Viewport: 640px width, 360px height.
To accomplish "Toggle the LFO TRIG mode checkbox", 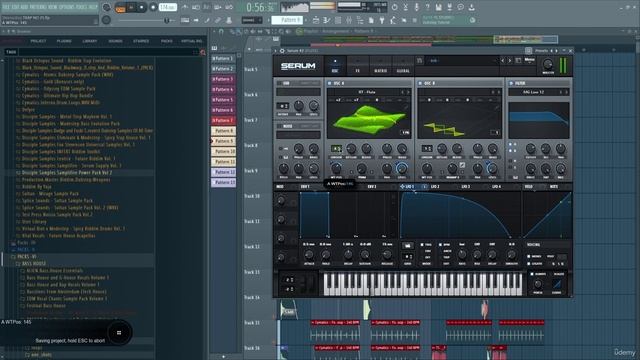I will click(422, 245).
